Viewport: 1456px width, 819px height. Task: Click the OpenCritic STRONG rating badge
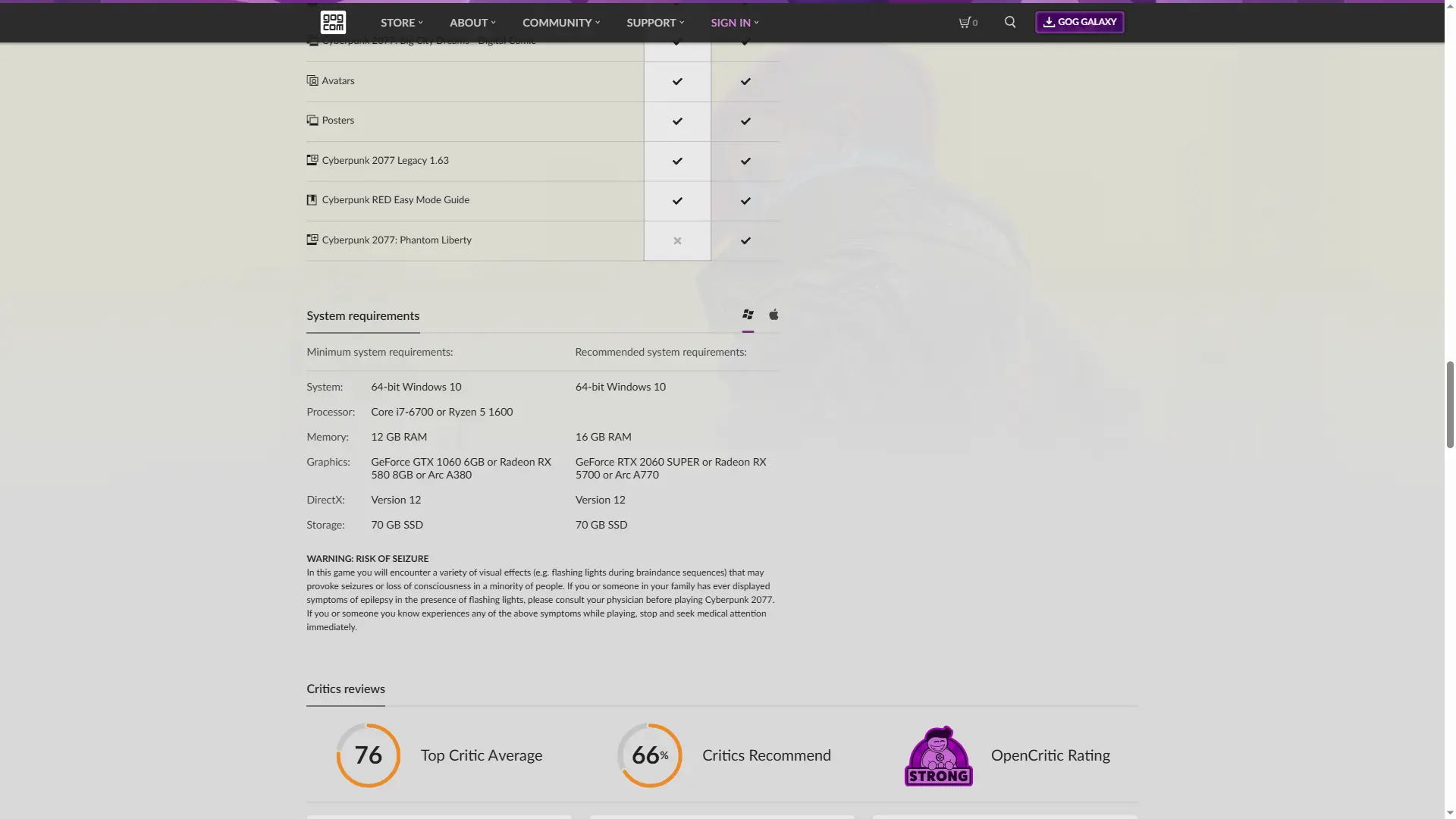click(938, 756)
